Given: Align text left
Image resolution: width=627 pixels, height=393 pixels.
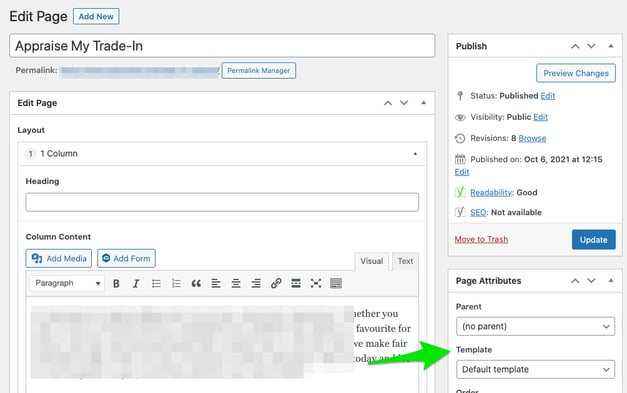Looking at the screenshot, I should coord(216,283).
